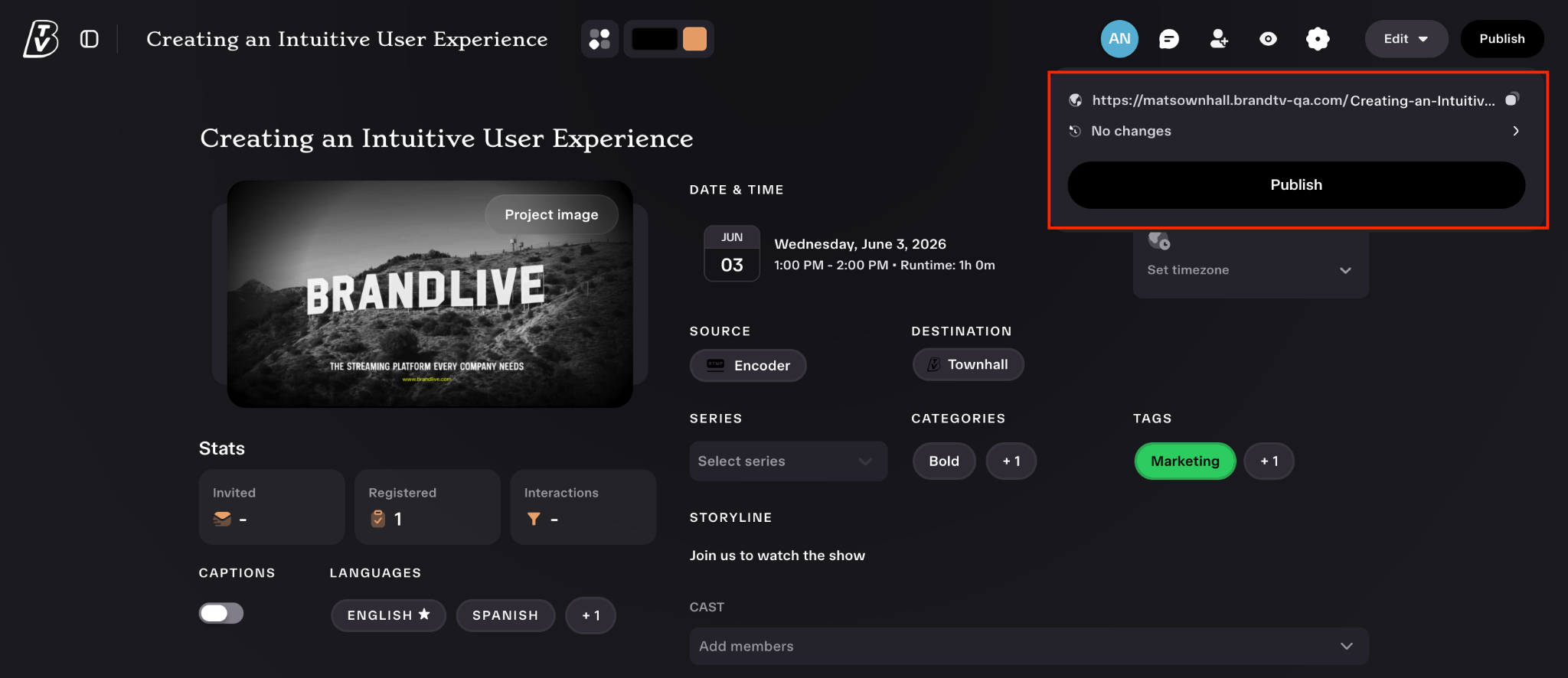Show the +1 more categories chip
Image resolution: width=1568 pixels, height=678 pixels.
coord(1011,461)
